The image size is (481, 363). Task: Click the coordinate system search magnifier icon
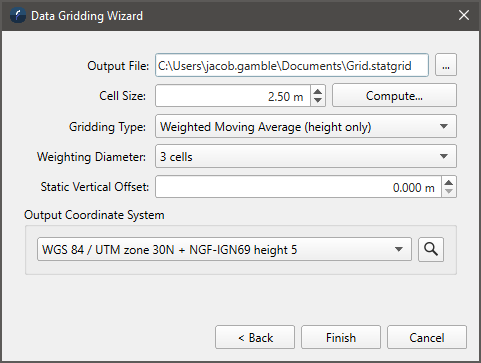[431, 249]
